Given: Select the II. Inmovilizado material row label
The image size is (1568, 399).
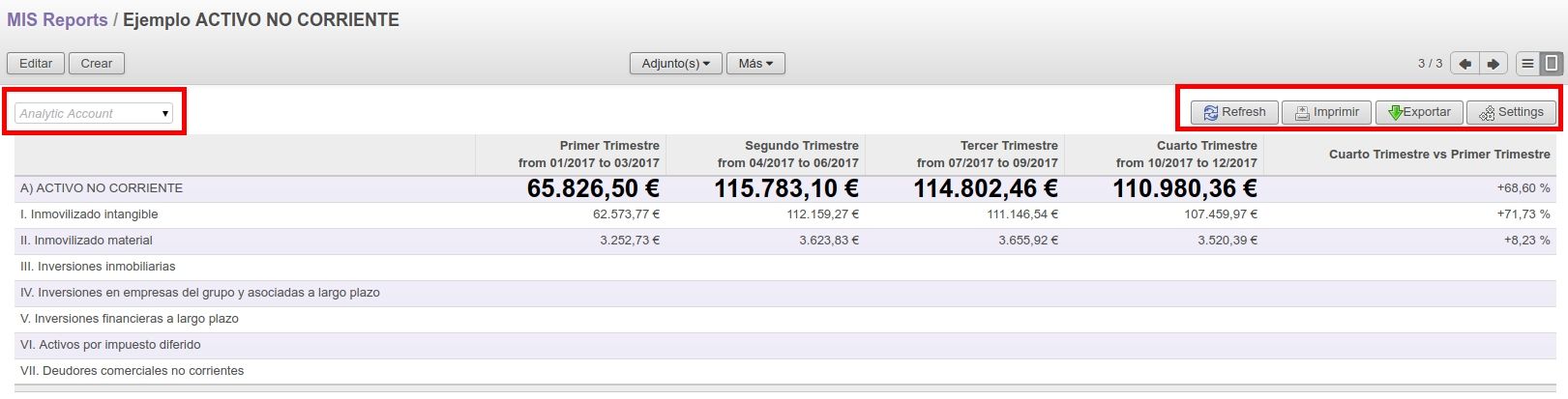Looking at the screenshot, I should 86,241.
